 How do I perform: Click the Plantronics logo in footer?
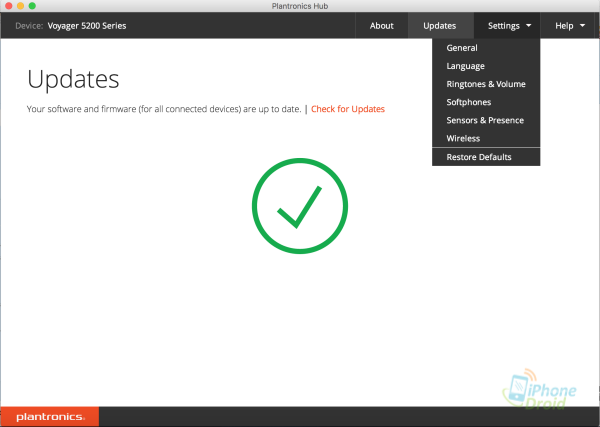(50, 417)
